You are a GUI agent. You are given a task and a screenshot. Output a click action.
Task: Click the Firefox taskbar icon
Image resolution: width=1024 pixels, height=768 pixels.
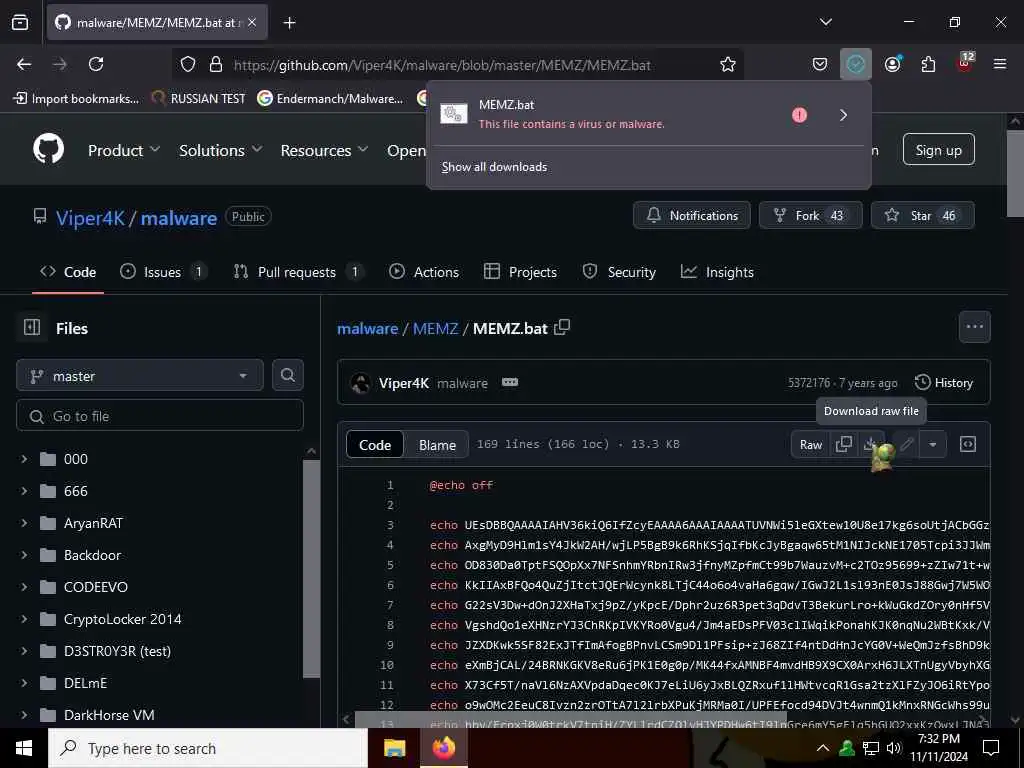coord(444,748)
